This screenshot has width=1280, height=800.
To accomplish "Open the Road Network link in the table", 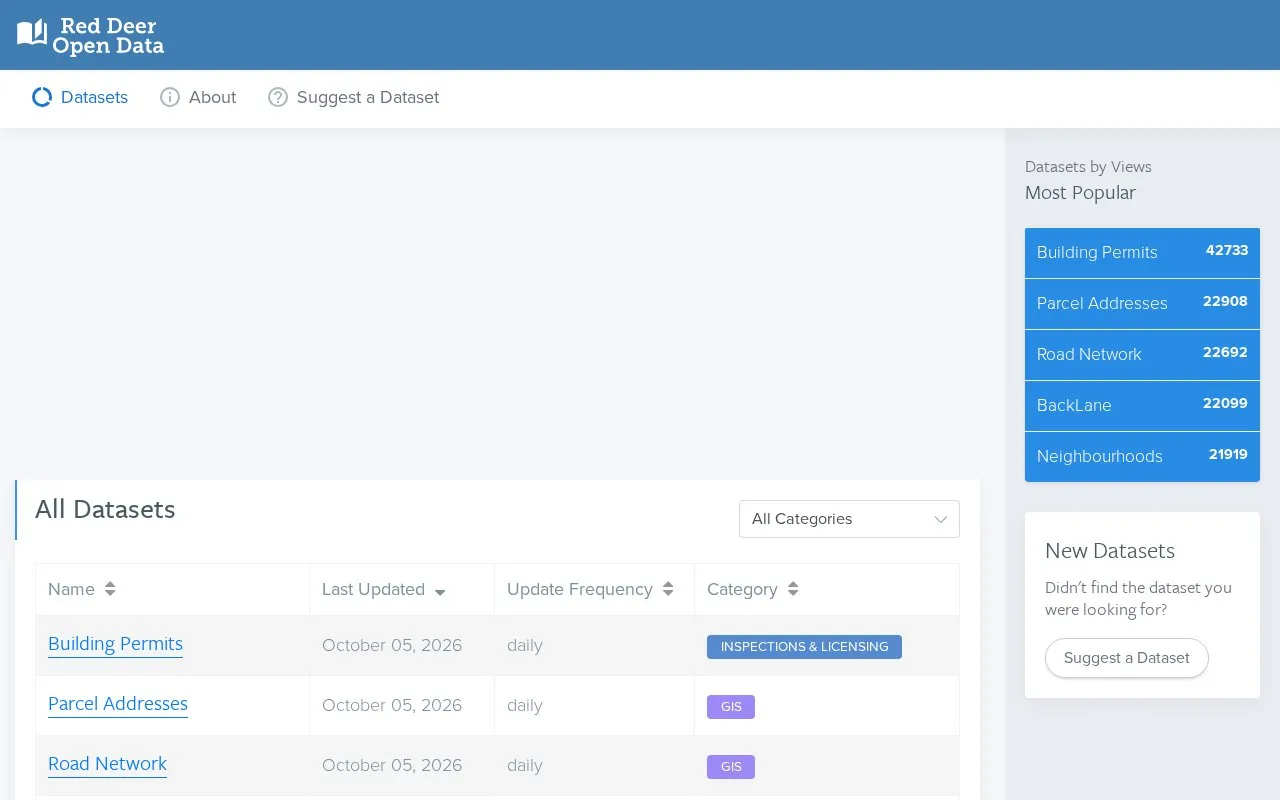I will pyautogui.click(x=108, y=764).
